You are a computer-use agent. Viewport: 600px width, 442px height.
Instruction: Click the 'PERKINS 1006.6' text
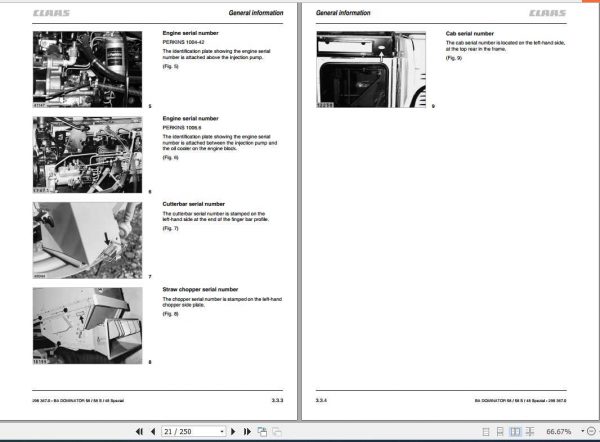click(x=182, y=128)
